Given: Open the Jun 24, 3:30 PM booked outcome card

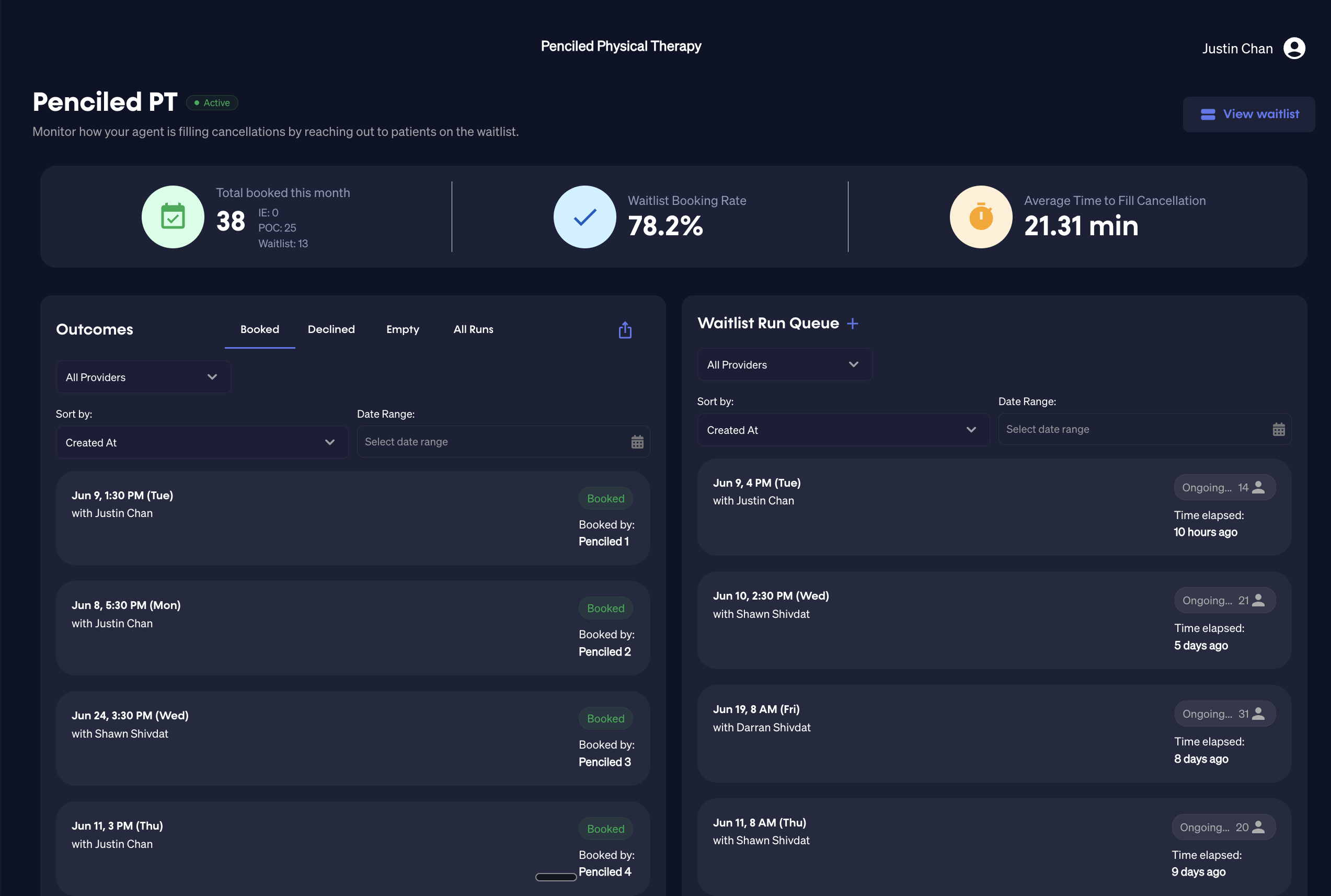Looking at the screenshot, I should pos(352,738).
